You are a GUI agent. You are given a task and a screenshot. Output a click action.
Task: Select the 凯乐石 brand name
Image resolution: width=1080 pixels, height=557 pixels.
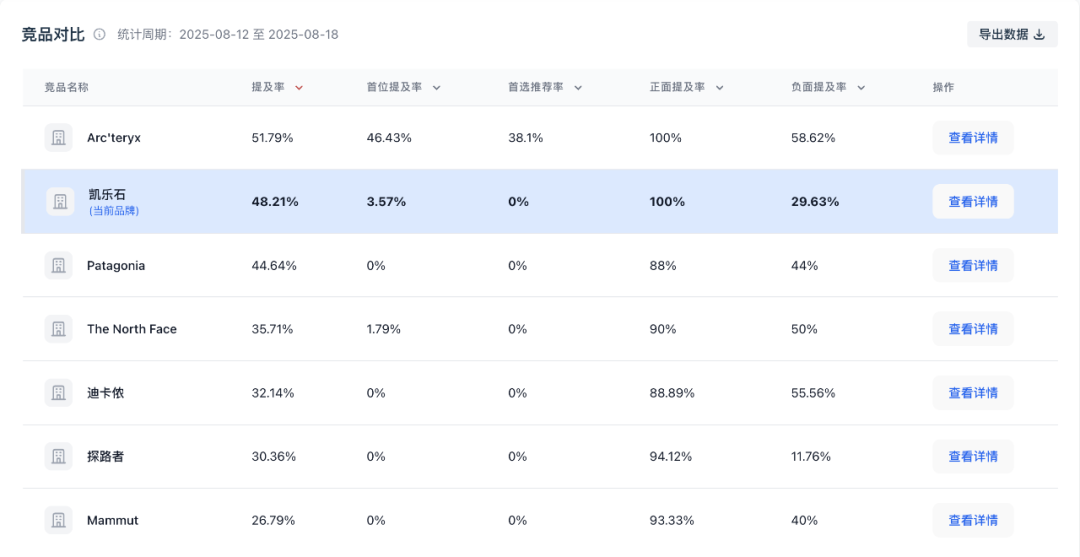[x=107, y=195]
